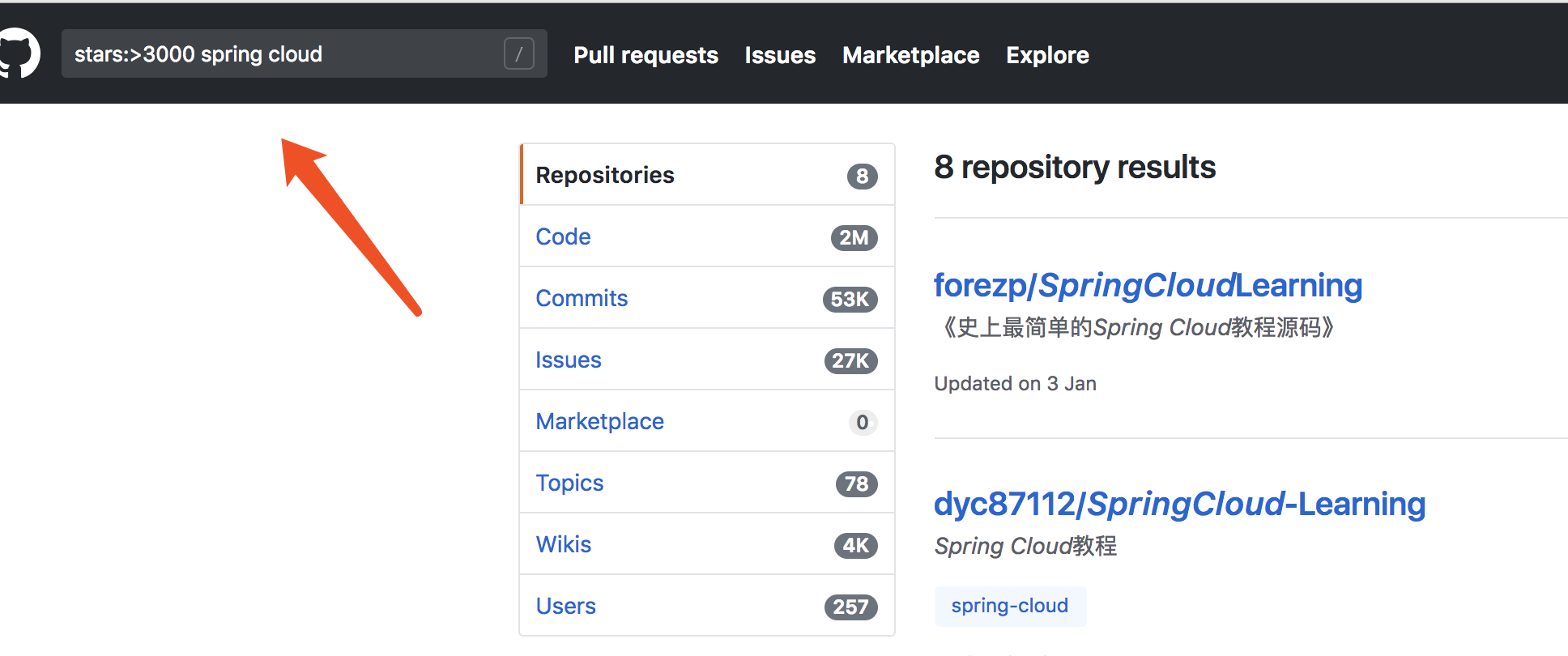Select the Repositories results filter
The height and width of the screenshot is (656, 1568).
click(x=605, y=175)
